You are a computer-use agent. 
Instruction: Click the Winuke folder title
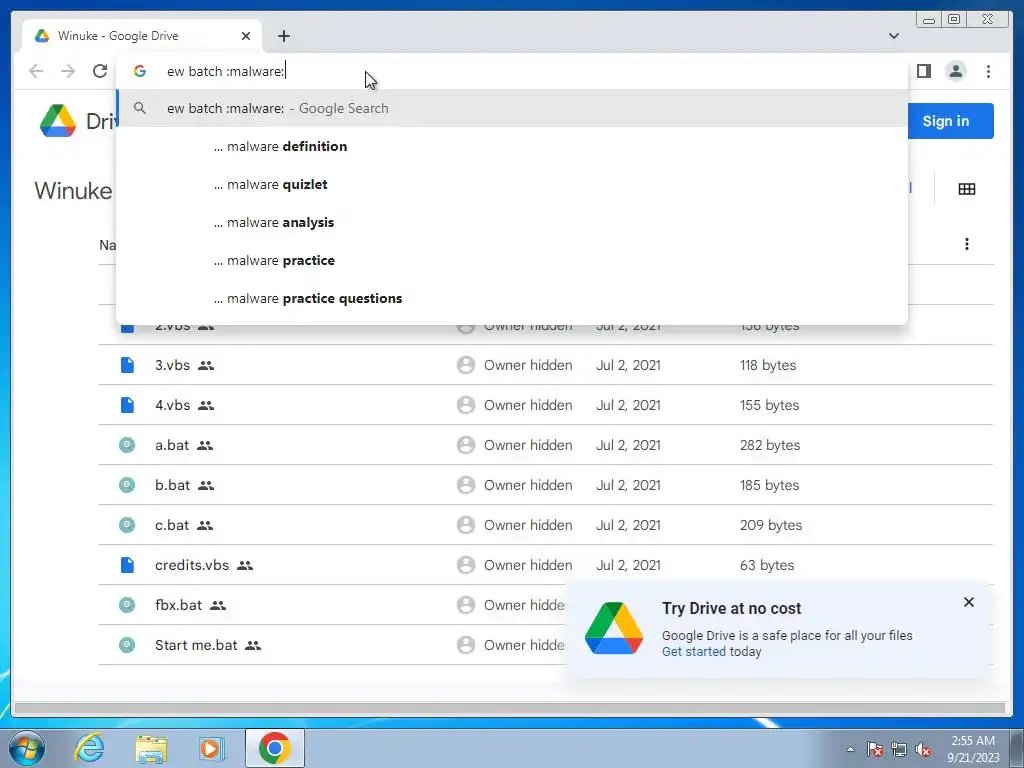click(73, 191)
